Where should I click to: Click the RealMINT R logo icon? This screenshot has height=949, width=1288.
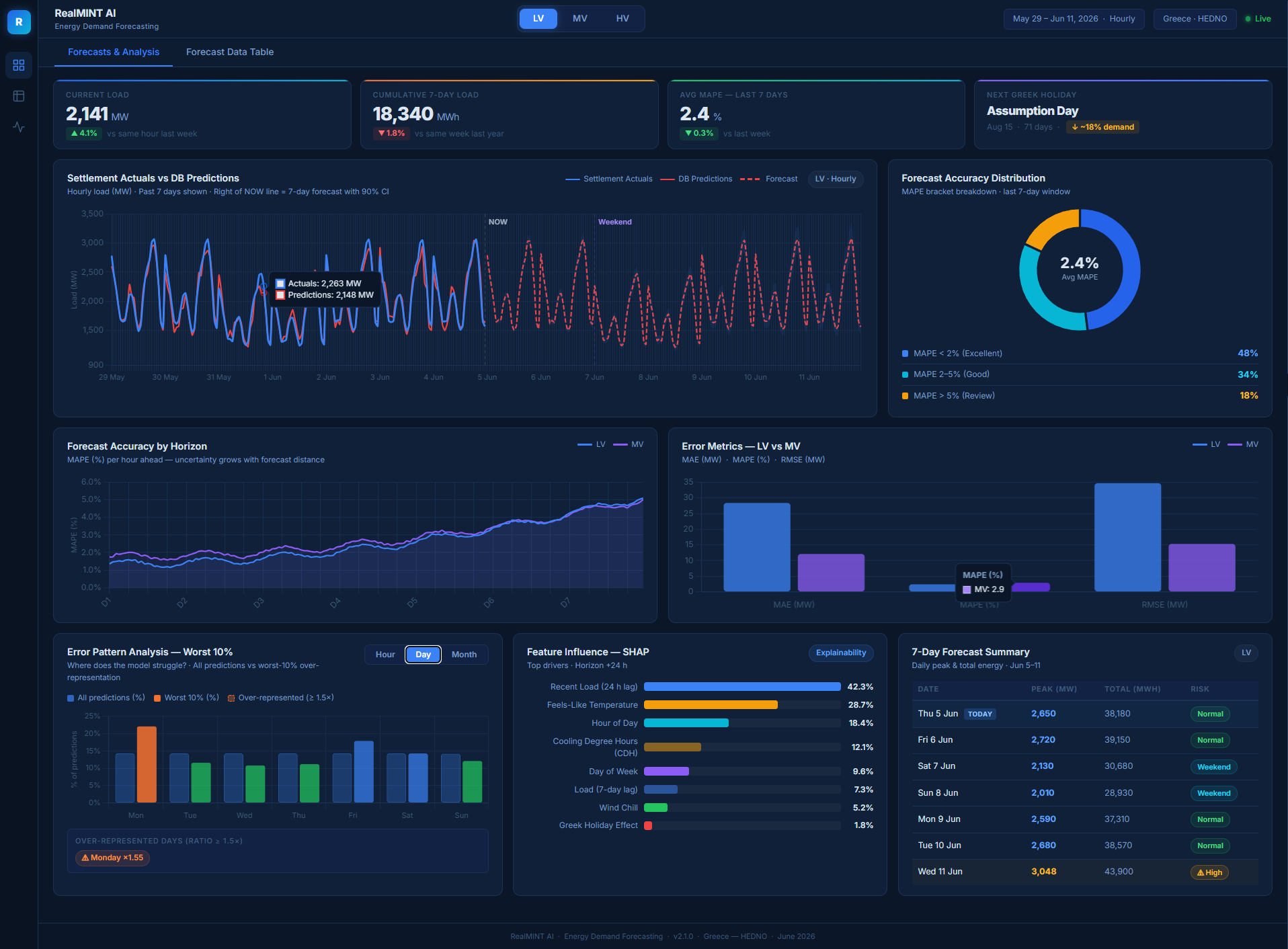(19, 22)
